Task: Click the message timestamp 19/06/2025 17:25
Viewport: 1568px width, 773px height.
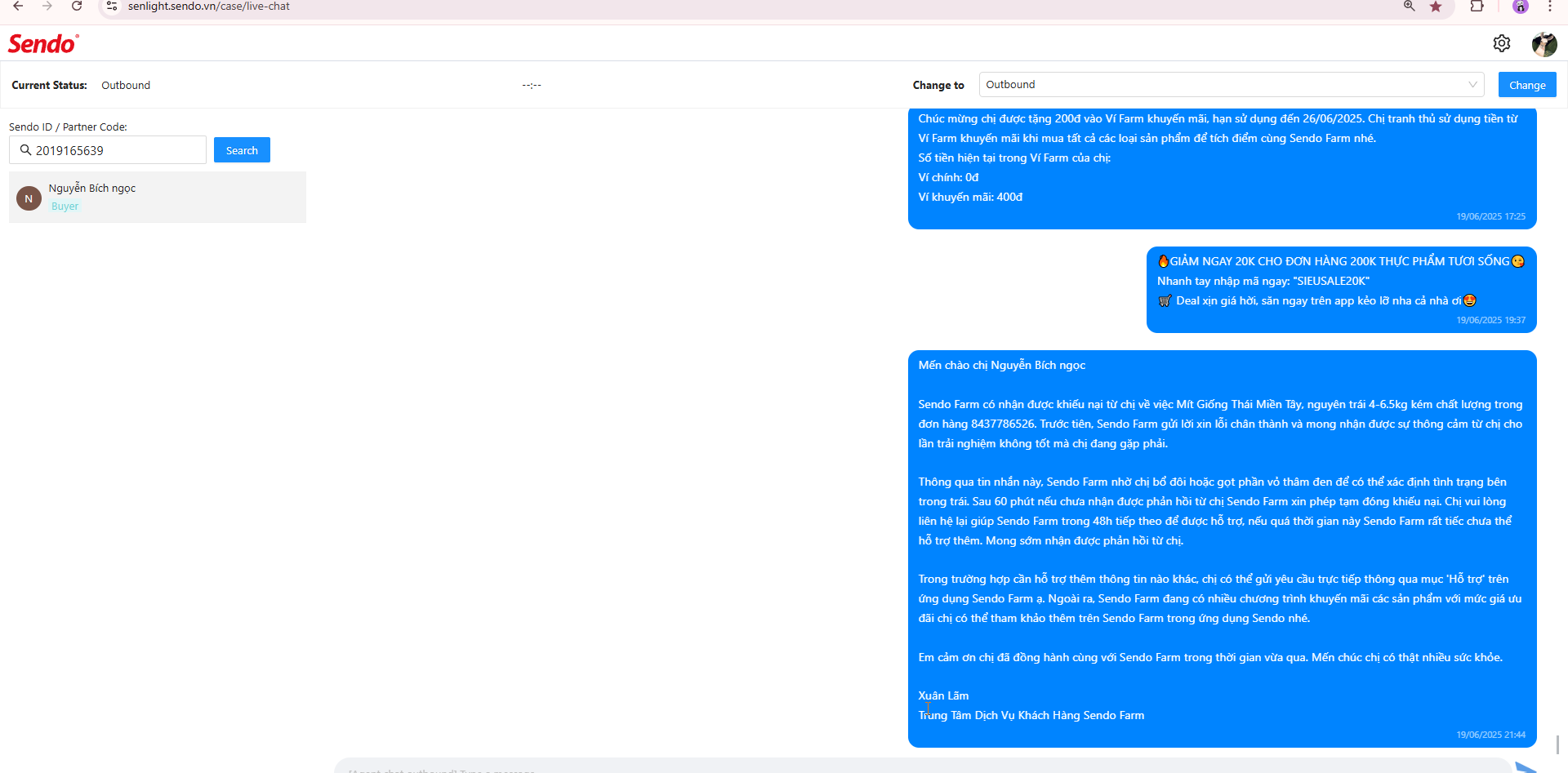Action: coord(1490,216)
